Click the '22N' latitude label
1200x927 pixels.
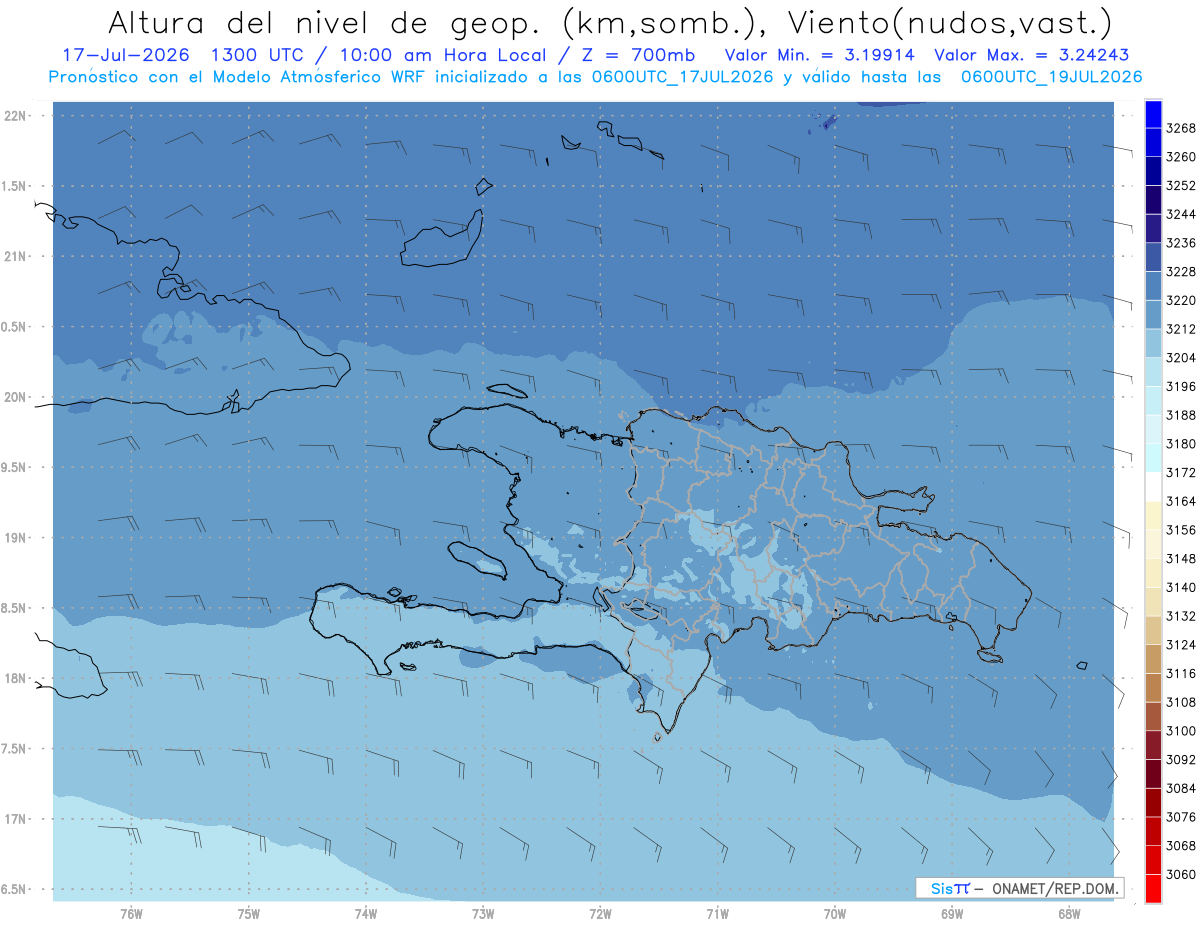(15, 116)
